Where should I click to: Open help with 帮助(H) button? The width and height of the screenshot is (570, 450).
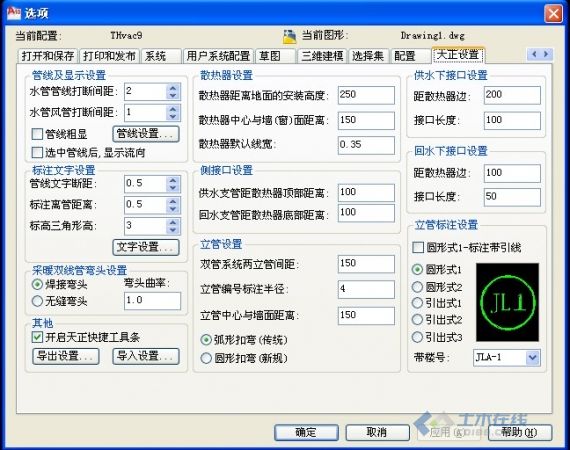coord(520,432)
